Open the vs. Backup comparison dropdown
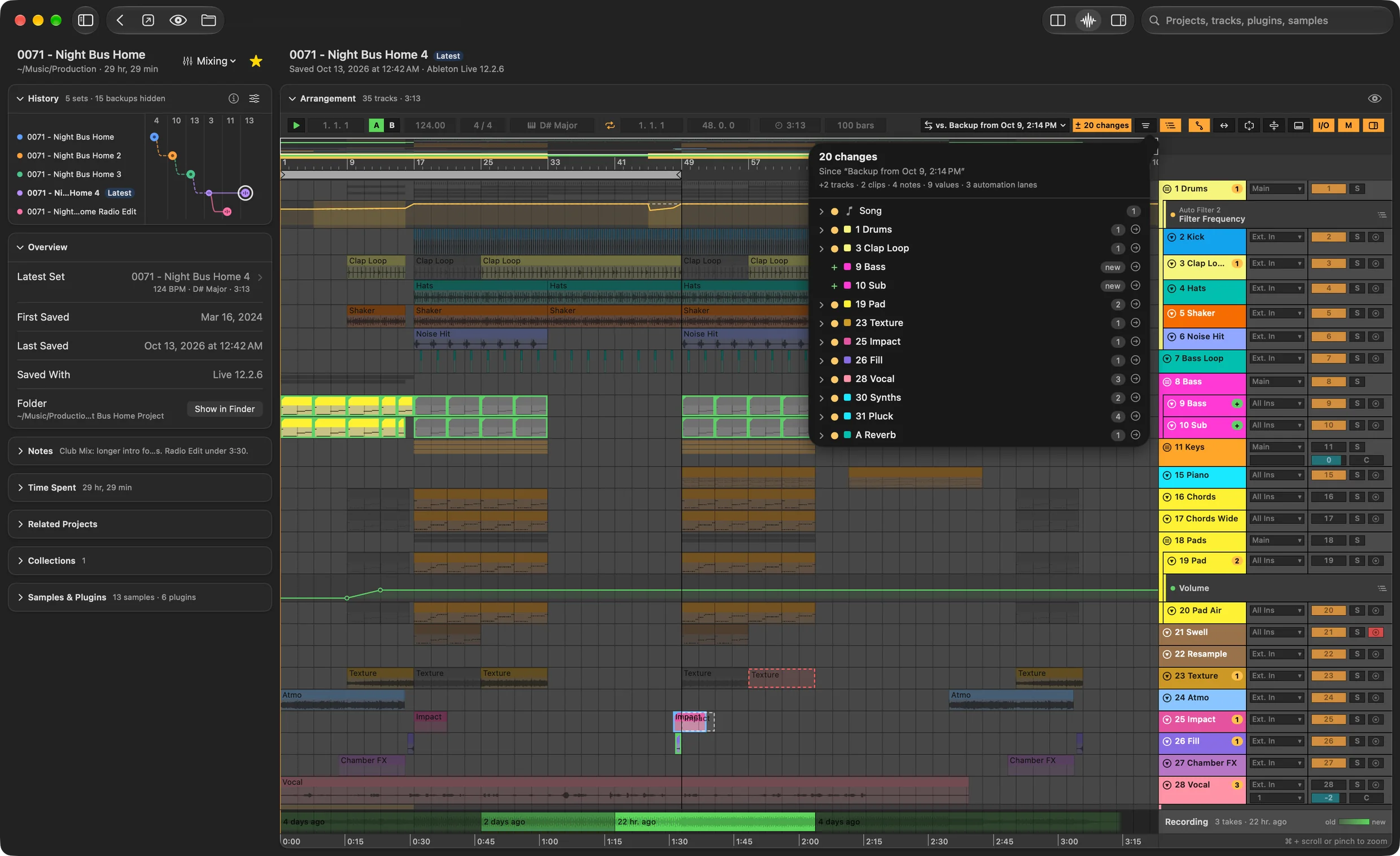1400x856 pixels. [x=994, y=125]
